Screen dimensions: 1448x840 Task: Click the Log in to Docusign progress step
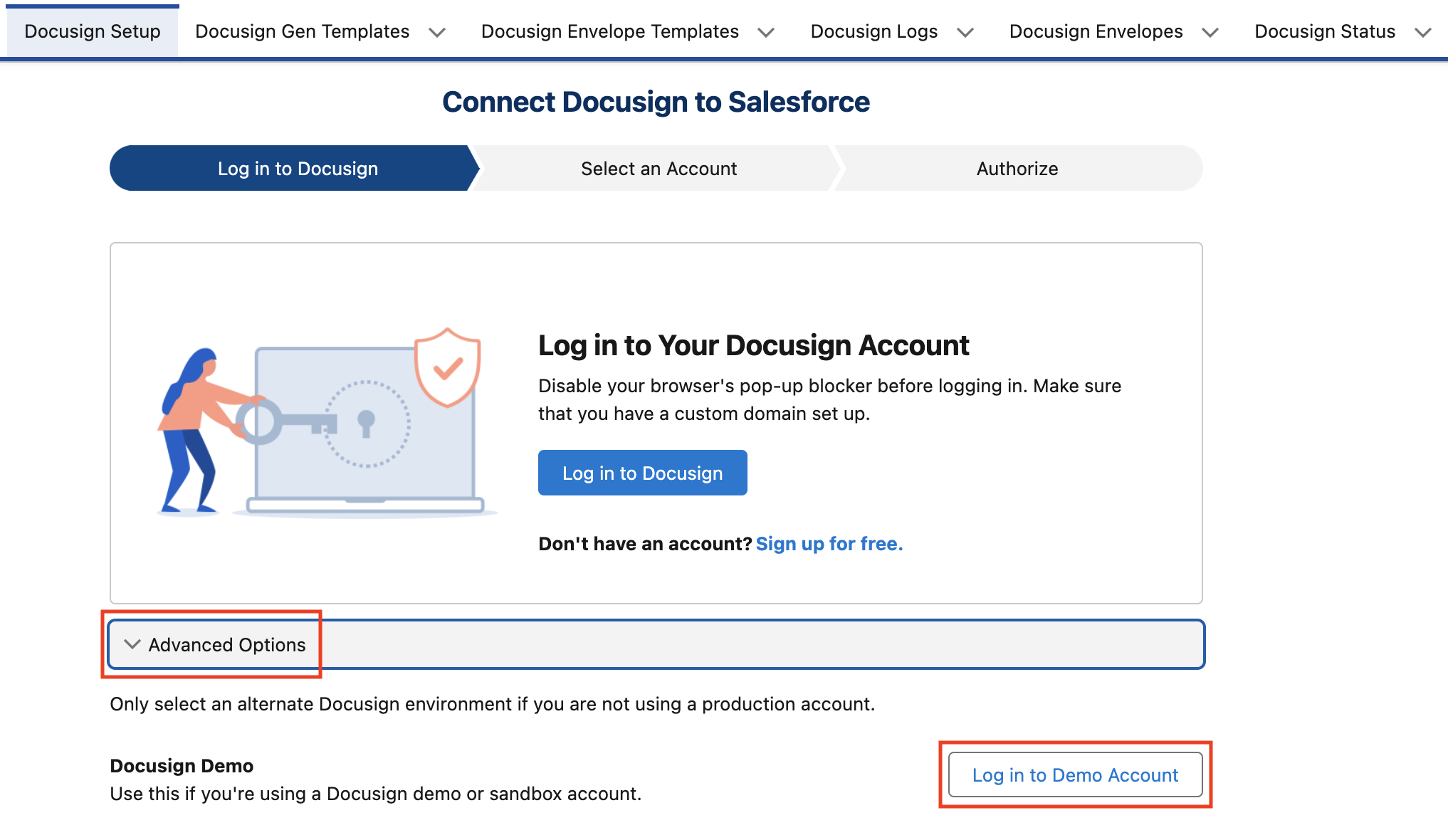pos(296,168)
